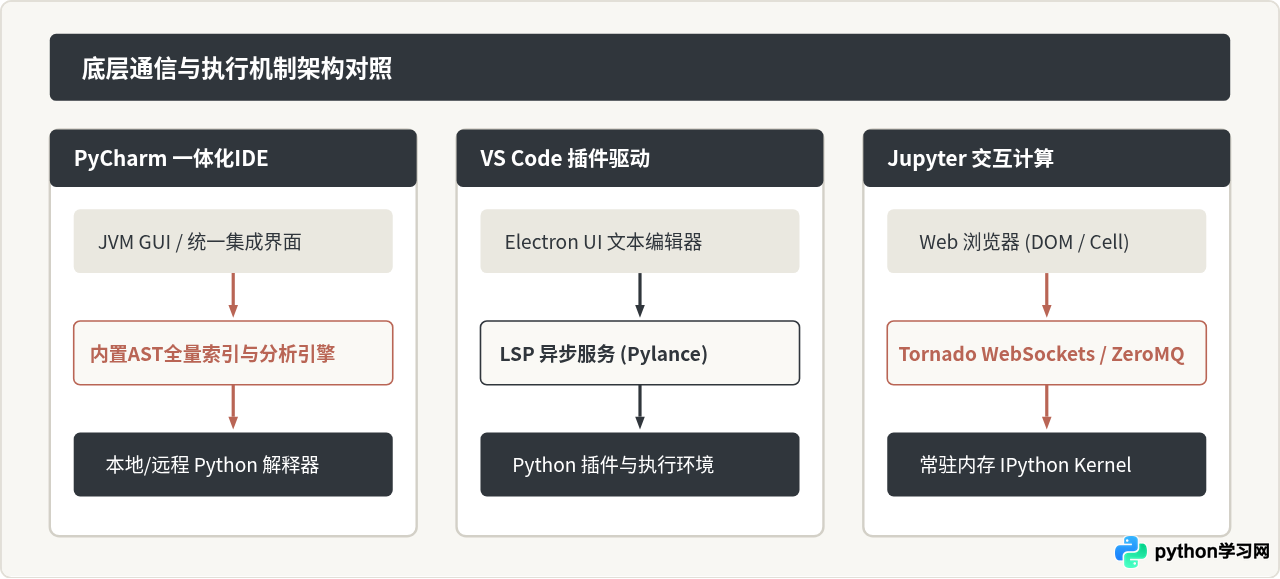The width and height of the screenshot is (1280, 579).
Task: Click the 内置AST全量索引与分析引擎 box
Action: [x=233, y=353]
